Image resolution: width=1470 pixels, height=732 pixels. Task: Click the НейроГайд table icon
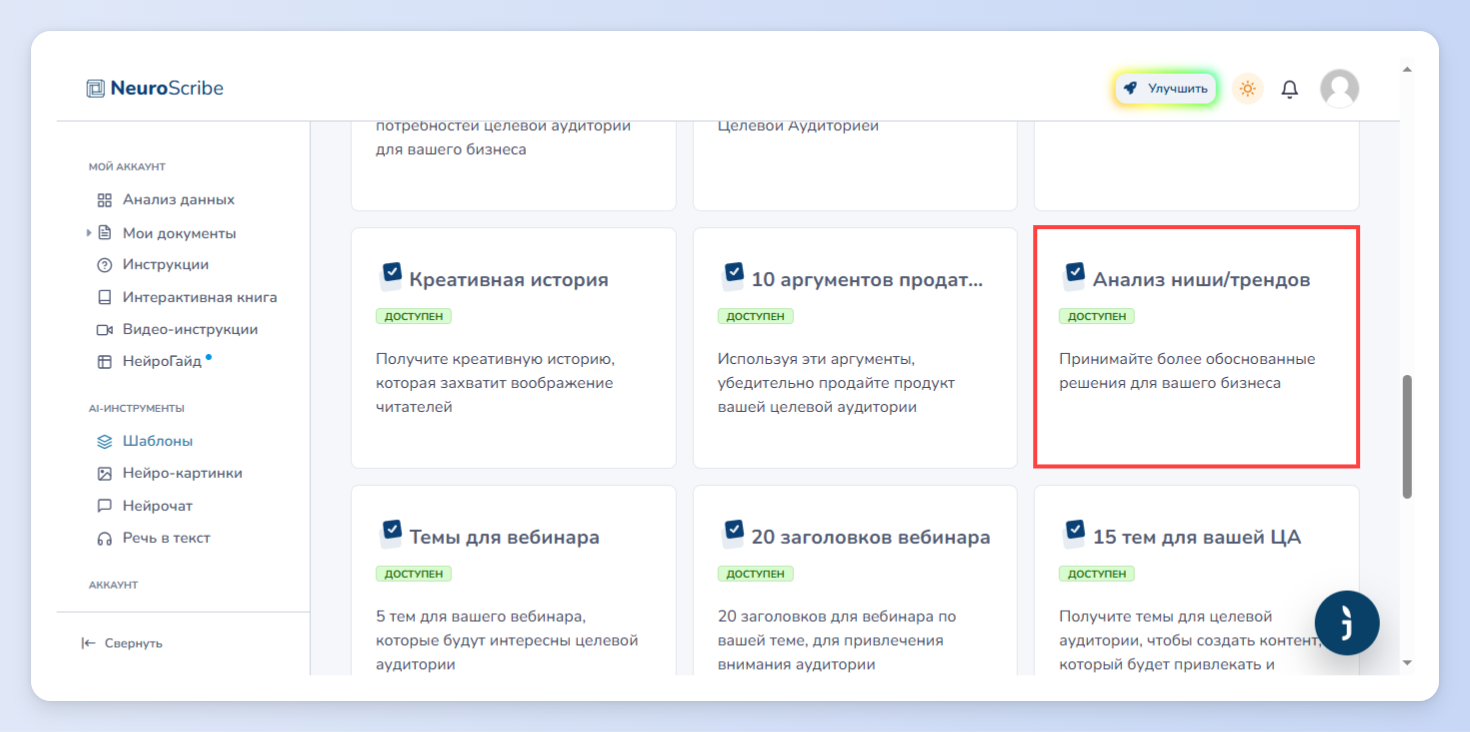click(104, 362)
